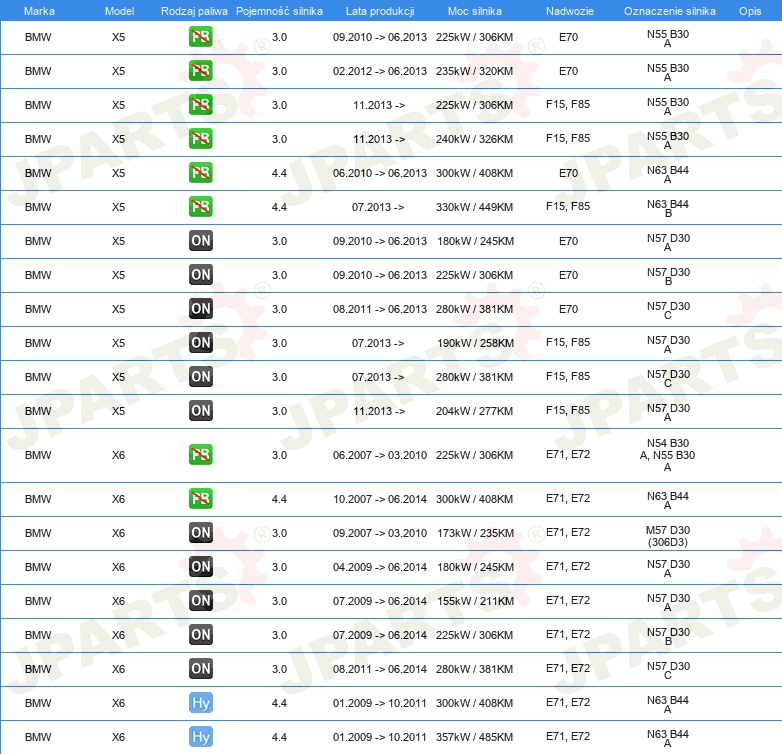
Task: Click the ON diesel icon in X6 04.2009 -> 06.2014 row
Action: tap(200, 566)
